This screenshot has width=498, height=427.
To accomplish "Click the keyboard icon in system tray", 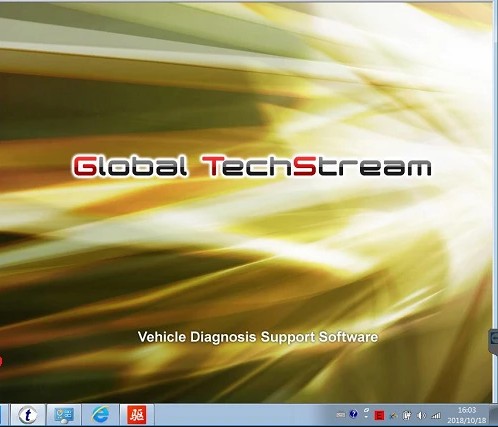I will [341, 415].
